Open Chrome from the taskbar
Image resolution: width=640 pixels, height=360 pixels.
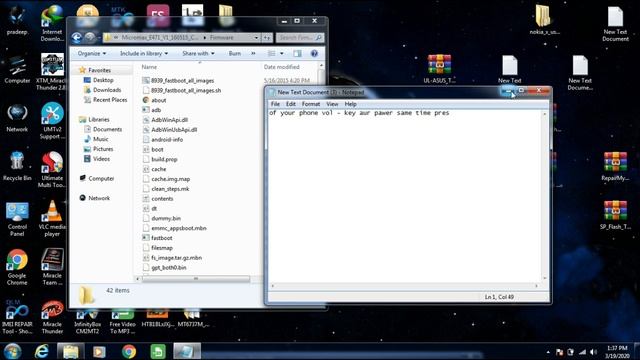pos(129,351)
